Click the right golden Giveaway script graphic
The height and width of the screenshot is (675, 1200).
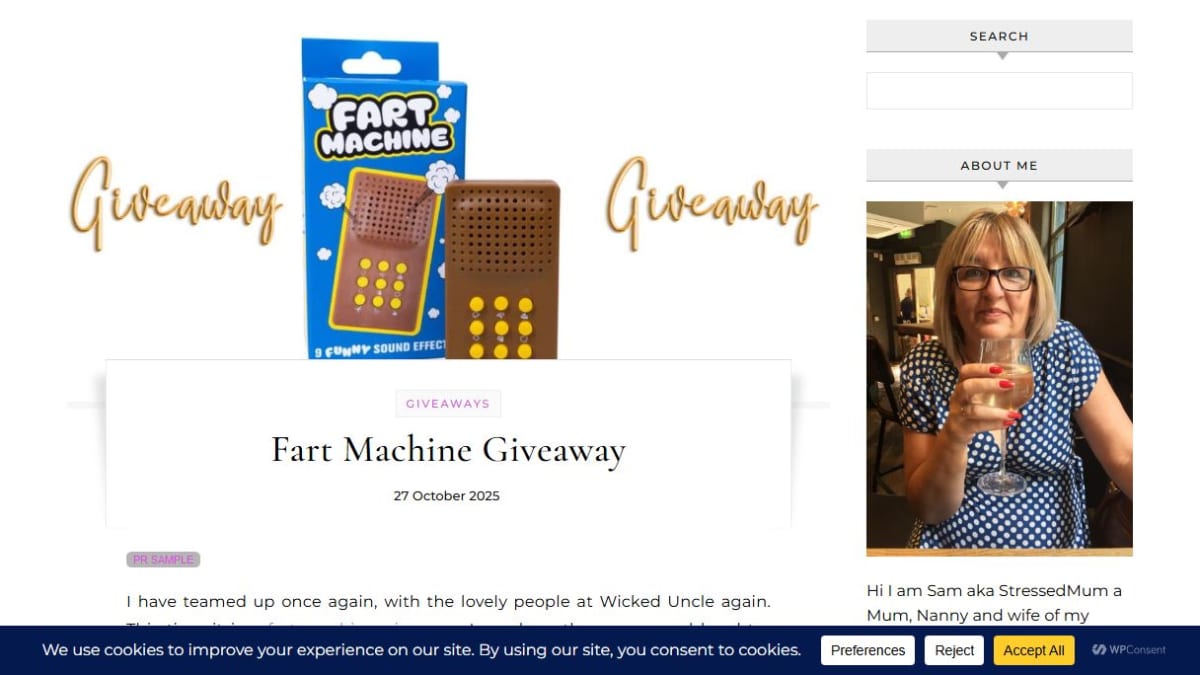click(x=712, y=204)
